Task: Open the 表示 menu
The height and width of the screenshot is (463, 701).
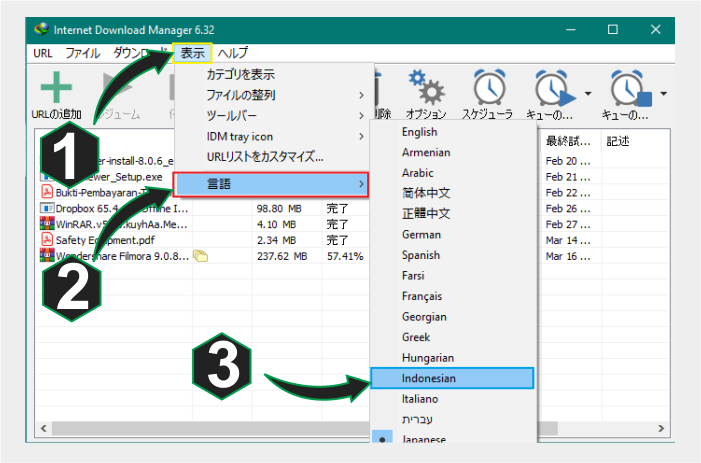Action: (x=192, y=53)
